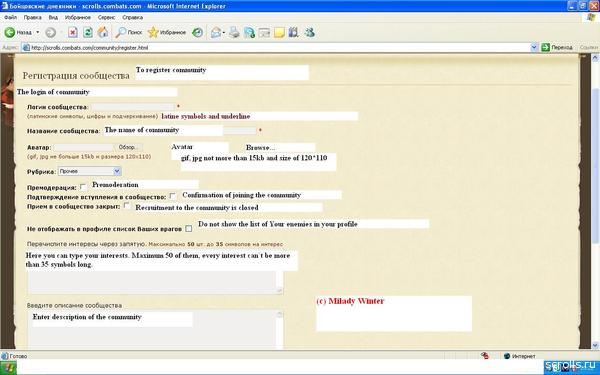Stop page loading with the red X icon
The width and height of the screenshot is (600, 375).
73,33
